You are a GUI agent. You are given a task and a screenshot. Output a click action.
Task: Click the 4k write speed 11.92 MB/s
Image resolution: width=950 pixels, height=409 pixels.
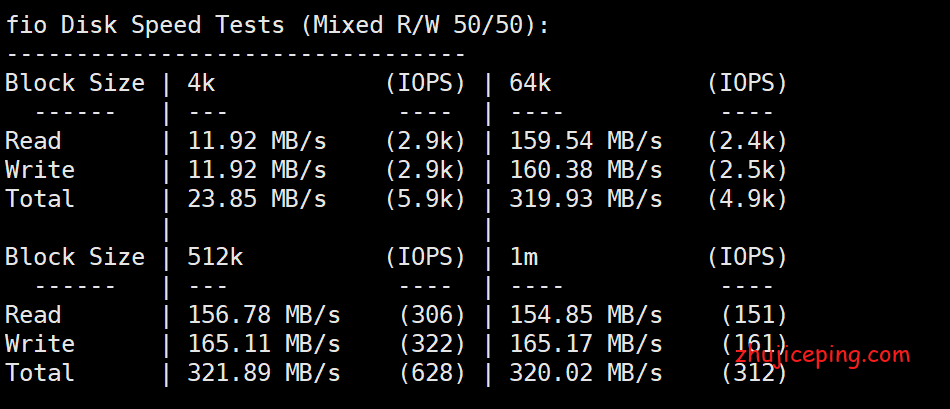257,170
